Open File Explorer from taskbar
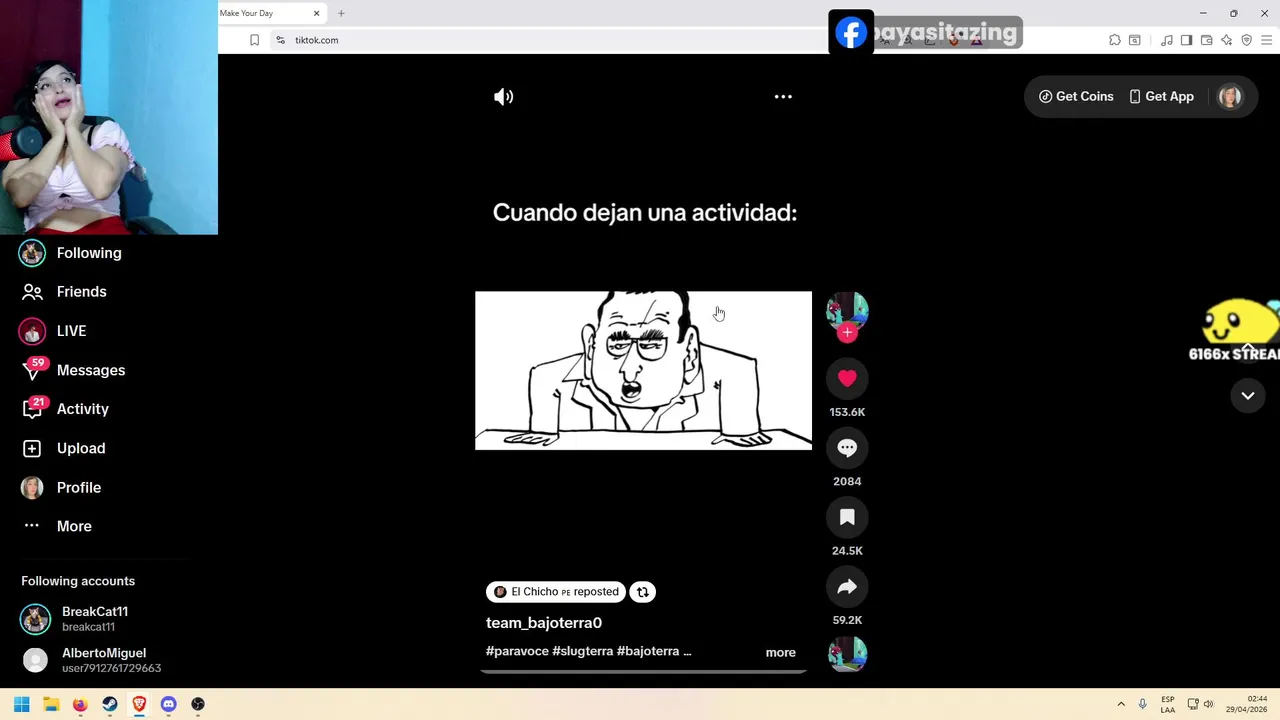The image size is (1280, 720). 51,704
